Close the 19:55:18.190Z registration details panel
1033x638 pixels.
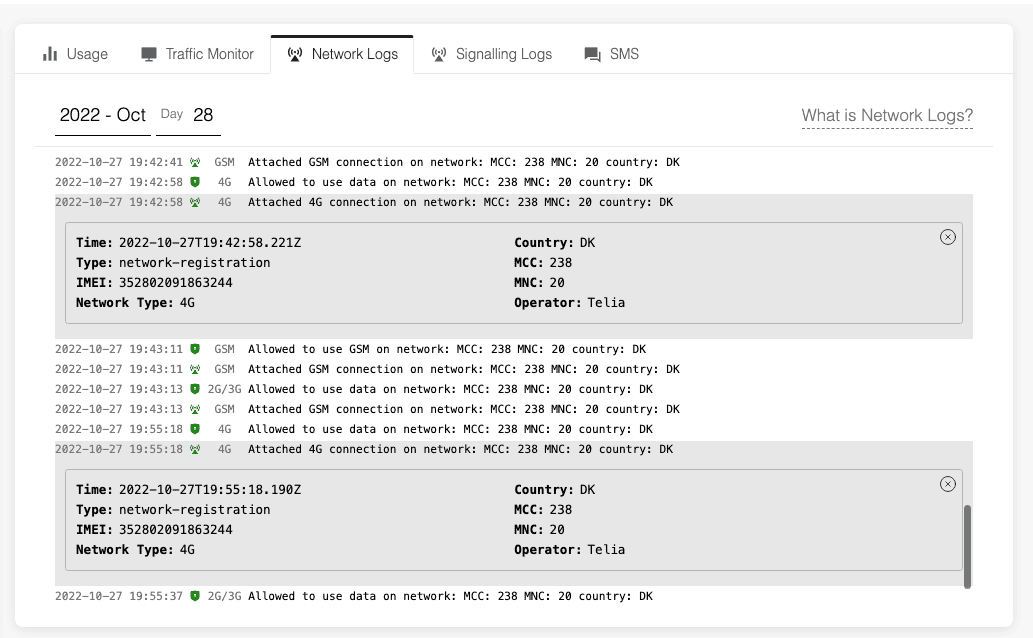[x=948, y=484]
